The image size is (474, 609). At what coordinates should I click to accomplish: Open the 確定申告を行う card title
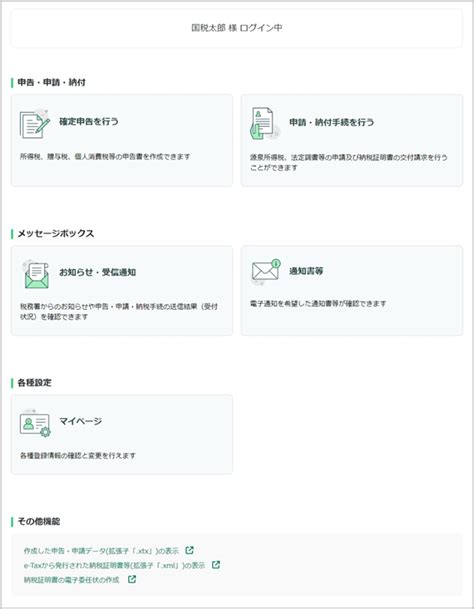[x=89, y=122]
